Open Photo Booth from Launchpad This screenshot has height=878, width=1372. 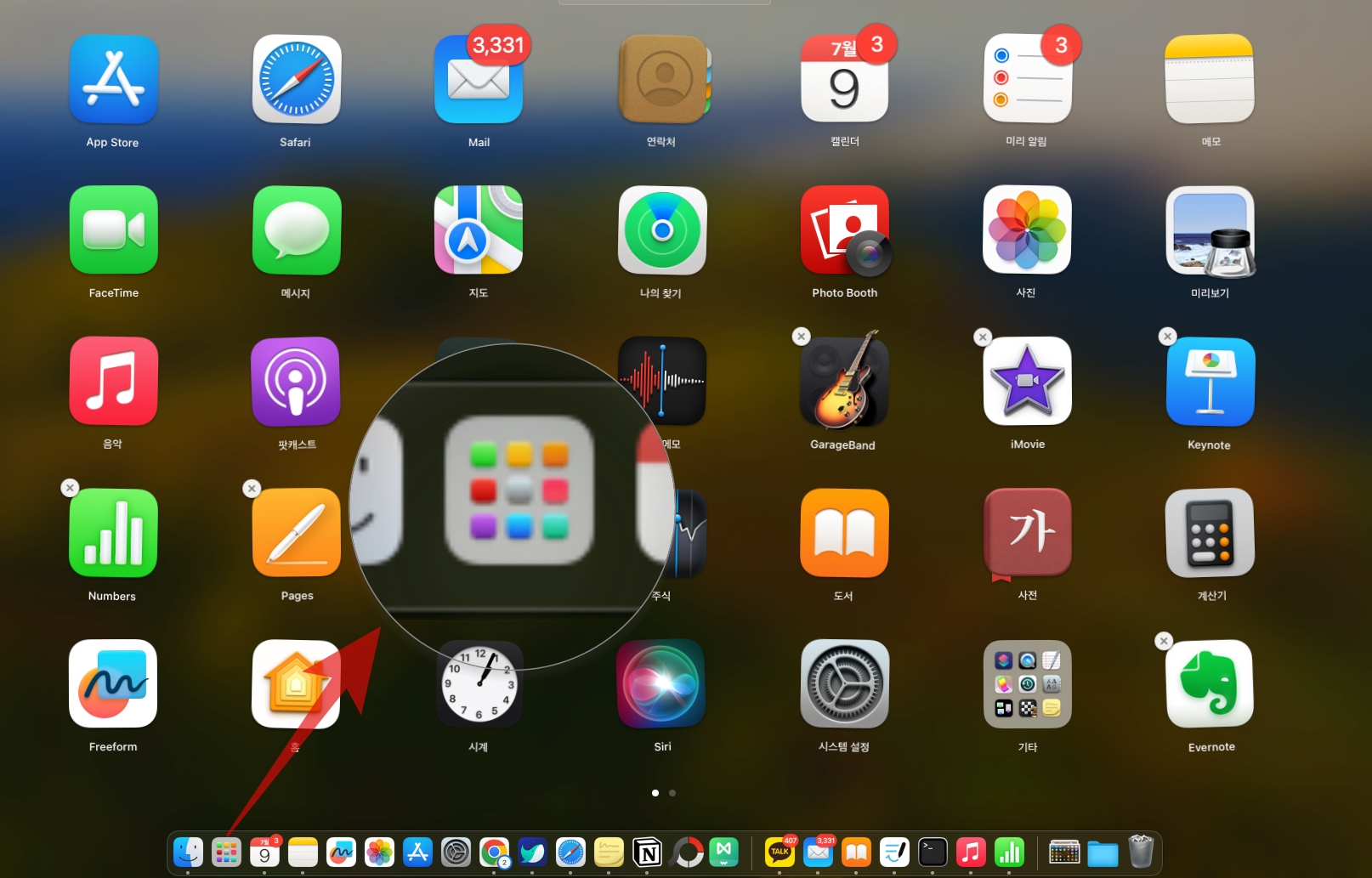(x=844, y=230)
